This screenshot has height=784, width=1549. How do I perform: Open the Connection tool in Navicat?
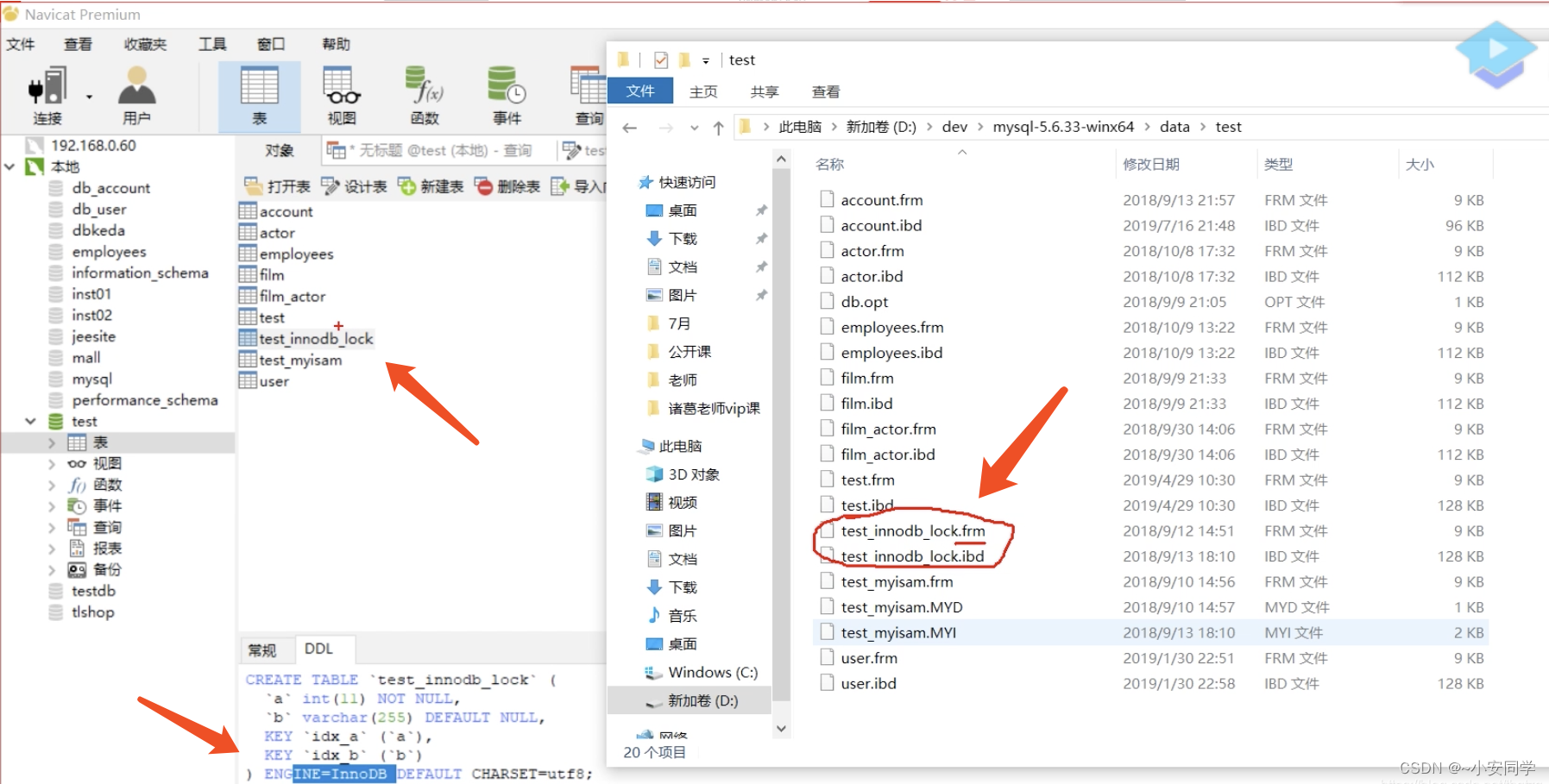click(47, 97)
